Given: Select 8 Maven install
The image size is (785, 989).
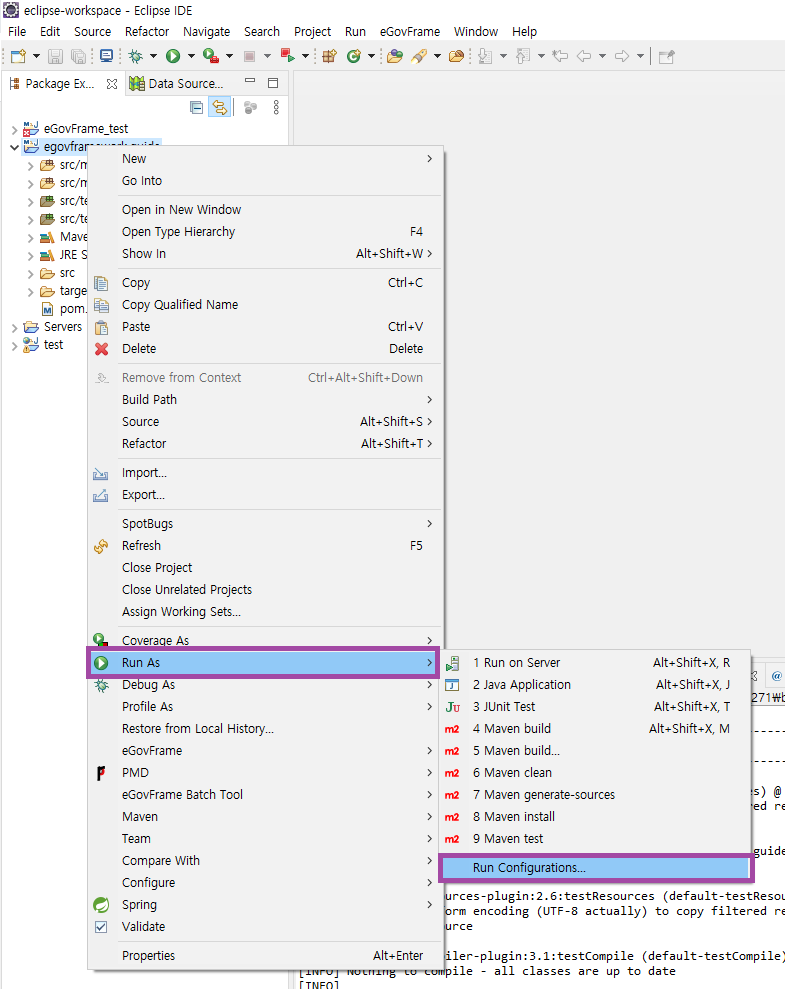Looking at the screenshot, I should pos(596,817).
